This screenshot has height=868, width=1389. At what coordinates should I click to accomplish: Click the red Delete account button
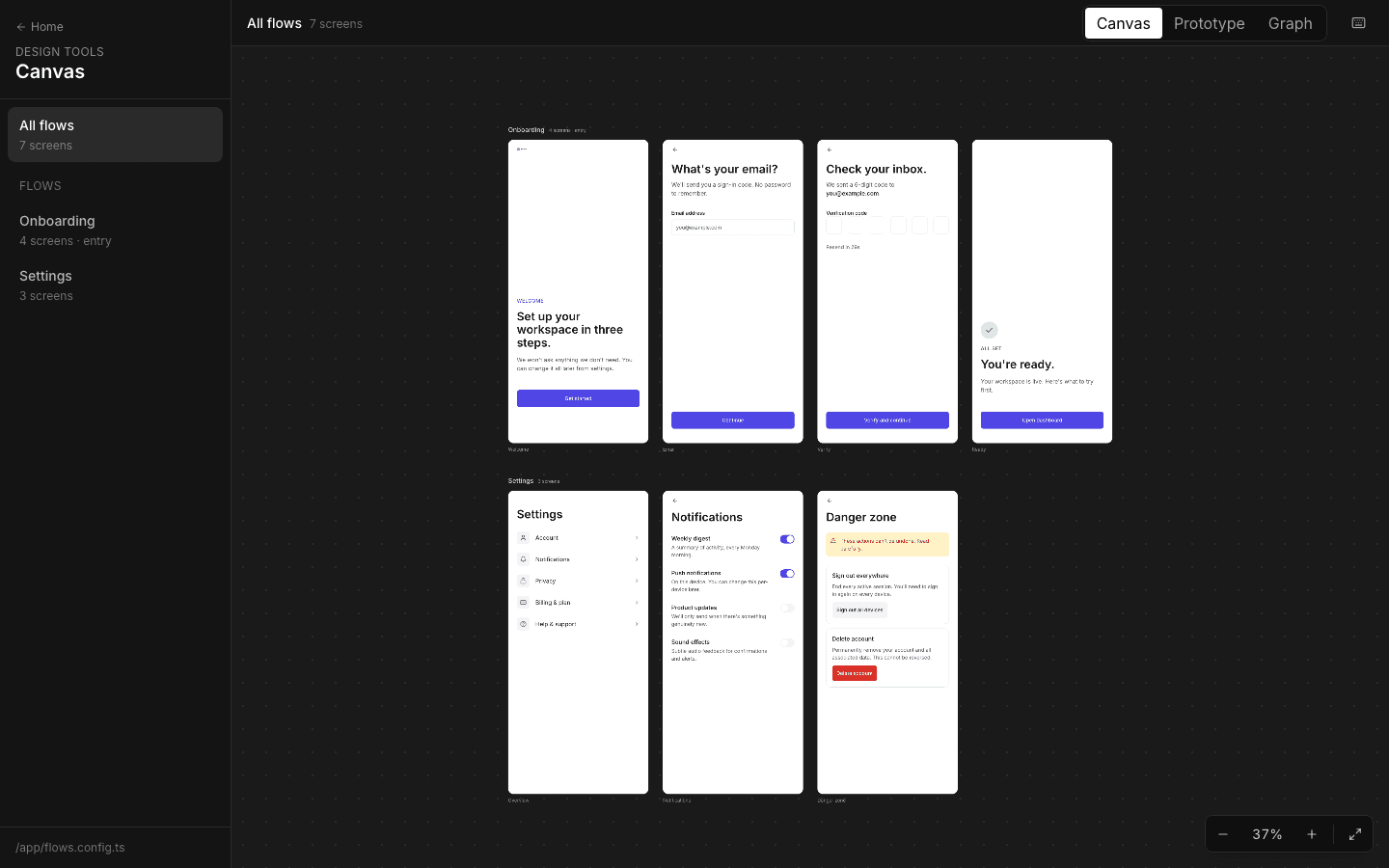pyautogui.click(x=855, y=673)
